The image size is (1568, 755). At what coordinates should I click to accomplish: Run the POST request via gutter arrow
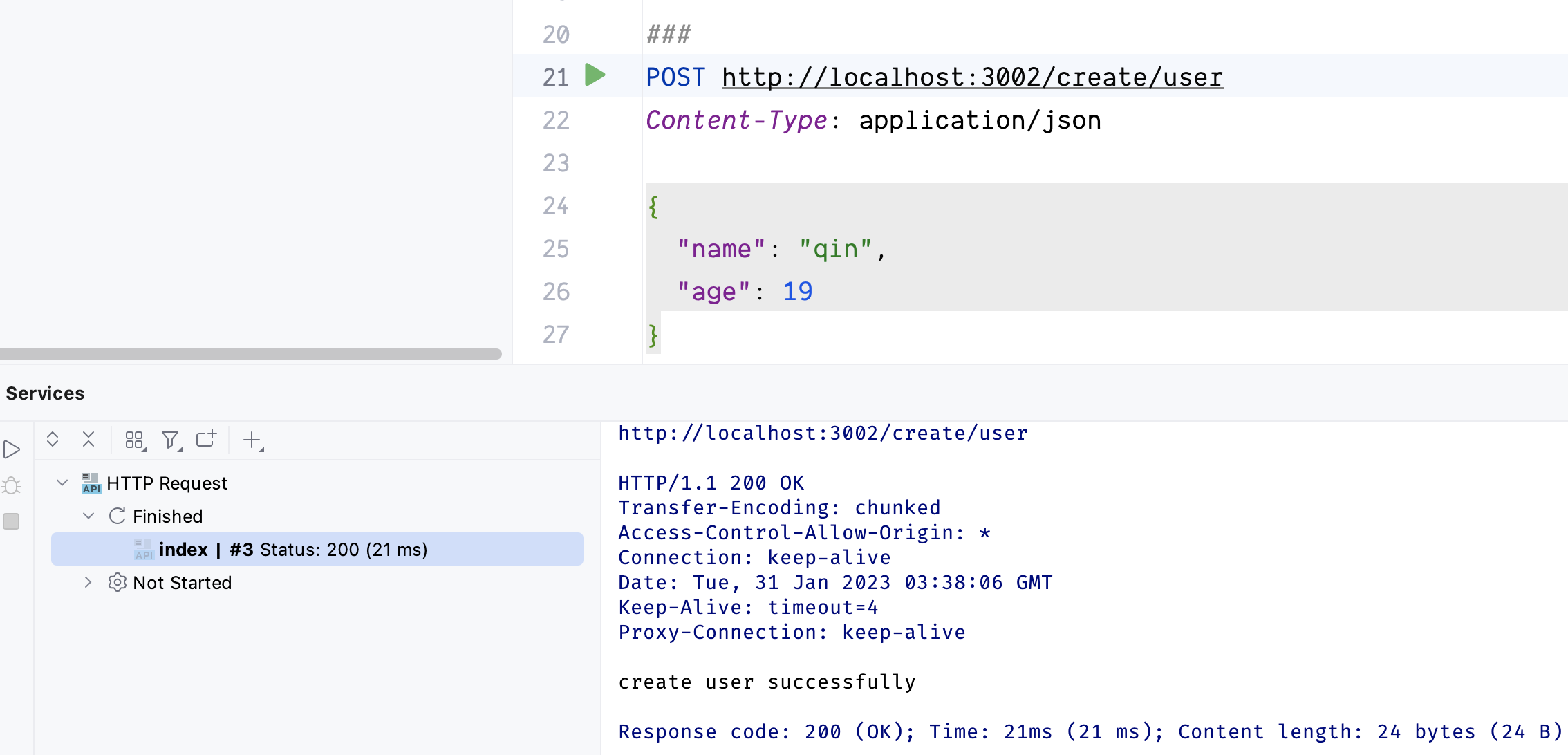pos(595,75)
